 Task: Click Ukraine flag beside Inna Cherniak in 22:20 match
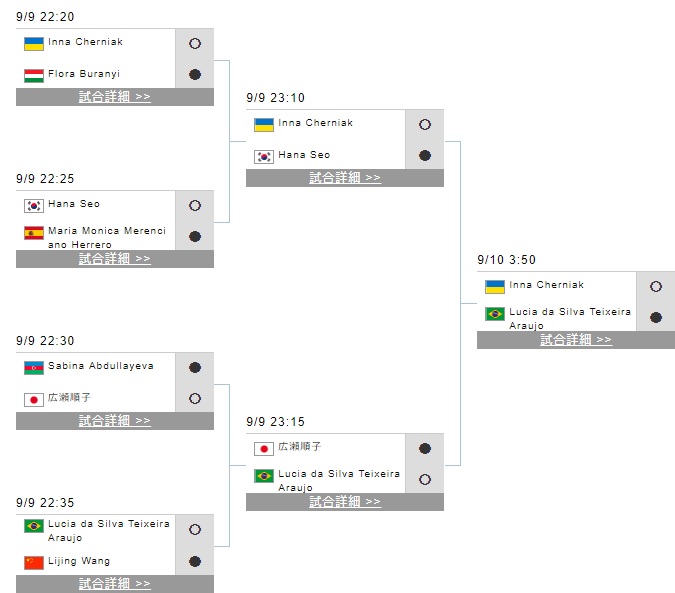coord(33,43)
